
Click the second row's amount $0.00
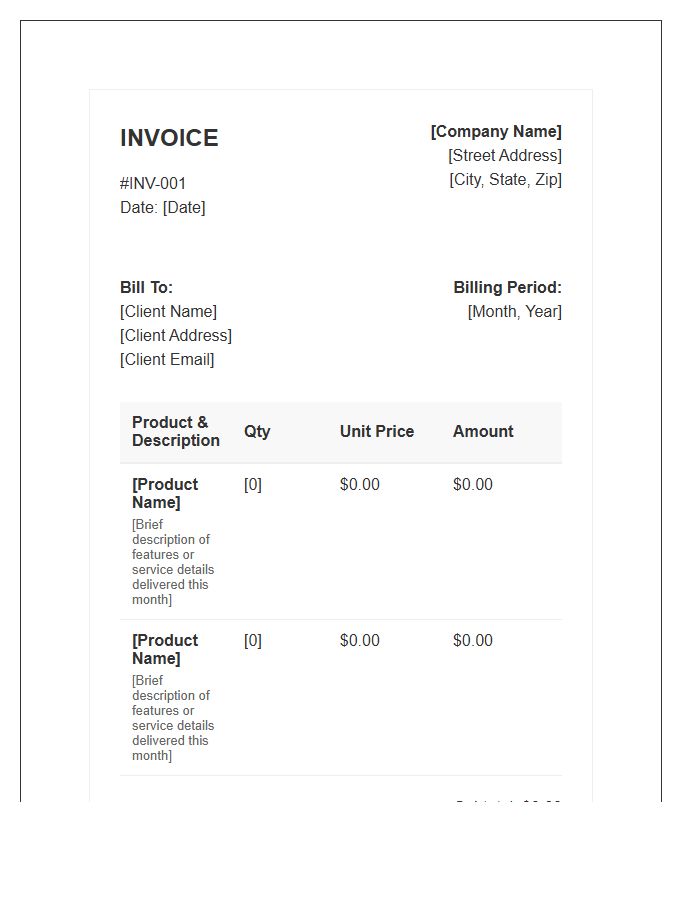[x=473, y=641]
